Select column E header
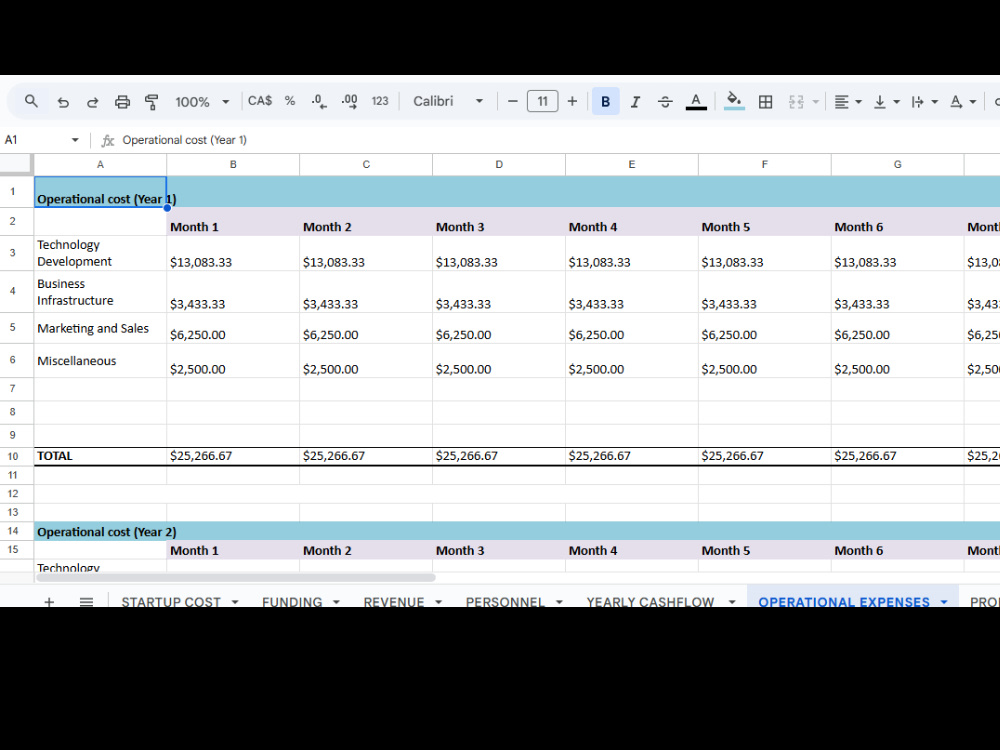Image resolution: width=1000 pixels, height=750 pixels. tap(631, 165)
